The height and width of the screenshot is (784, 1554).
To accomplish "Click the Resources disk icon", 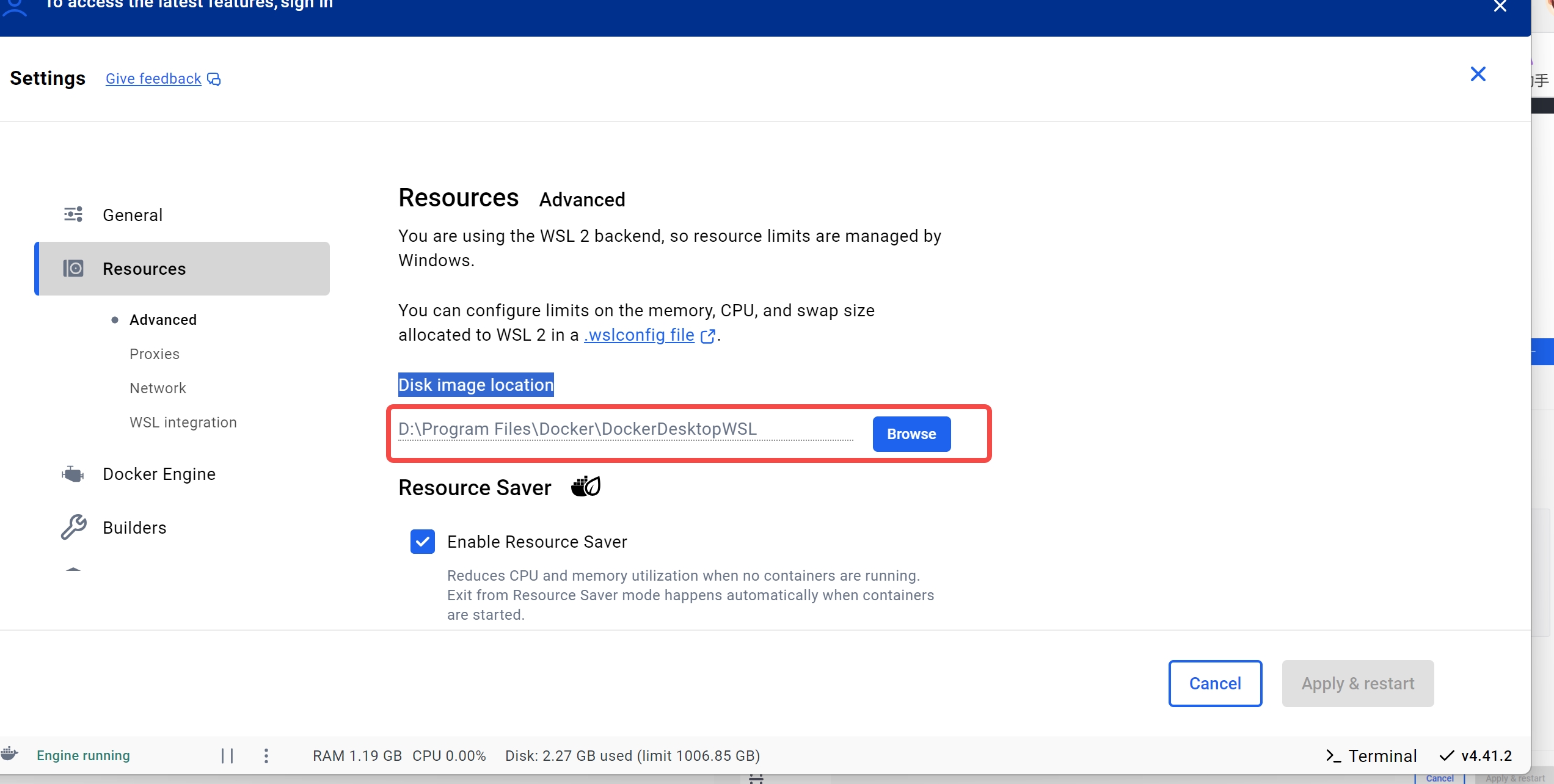I will tap(73, 269).
